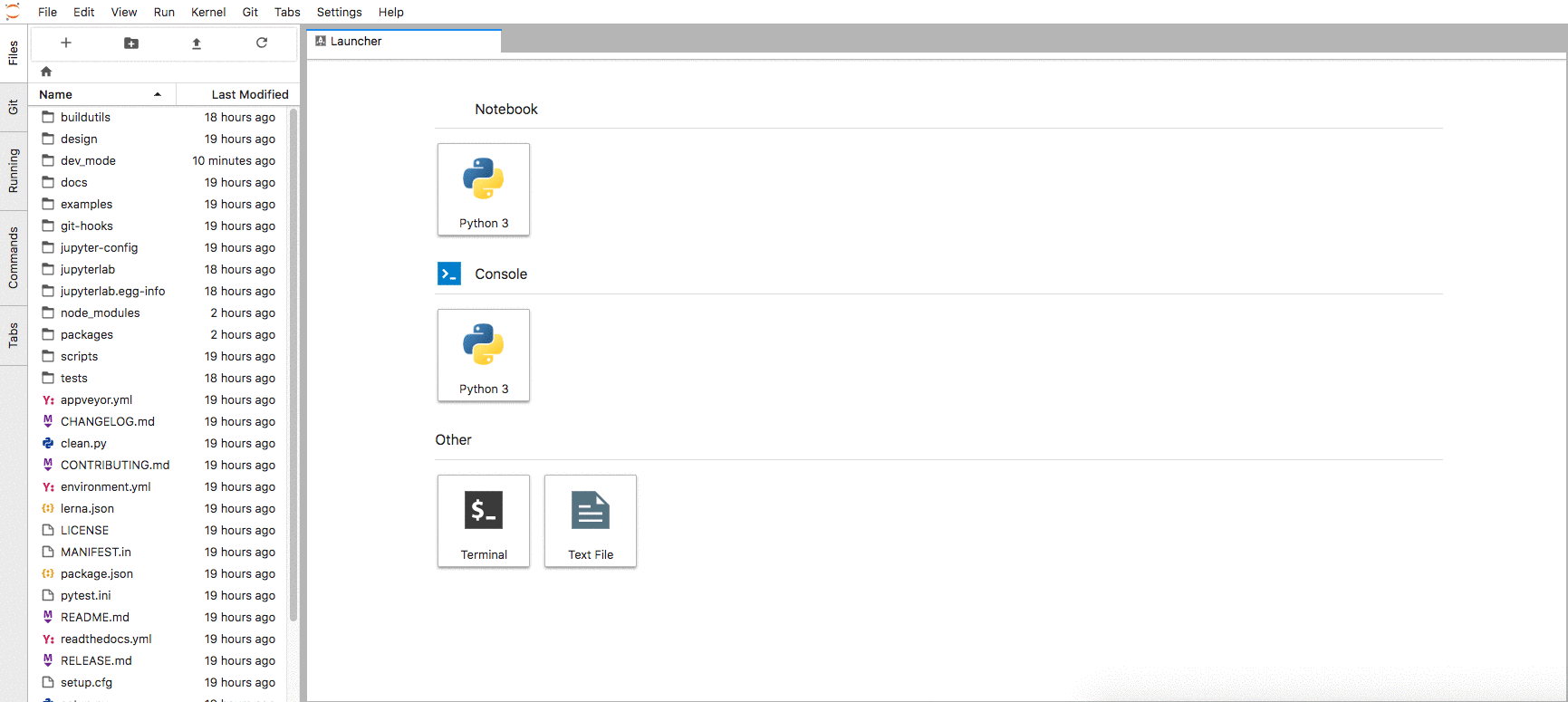Click the Console section icon
Image resolution: width=1568 pixels, height=702 pixels.
pyautogui.click(x=449, y=274)
